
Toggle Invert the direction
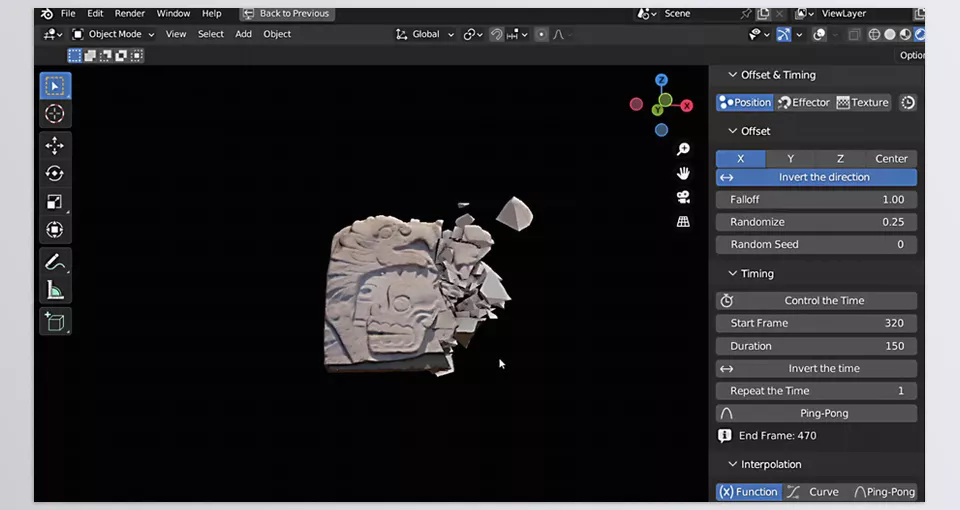816,178
